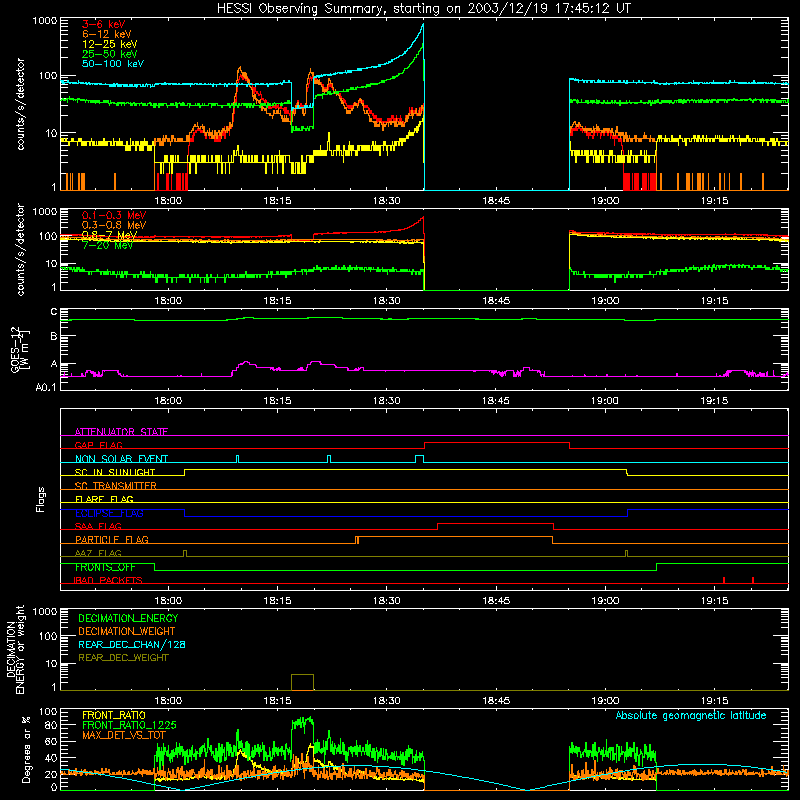Image resolution: width=800 pixels, height=800 pixels.
Task: Select the ATTENUATOR_STATE flag label
Action: (121, 432)
